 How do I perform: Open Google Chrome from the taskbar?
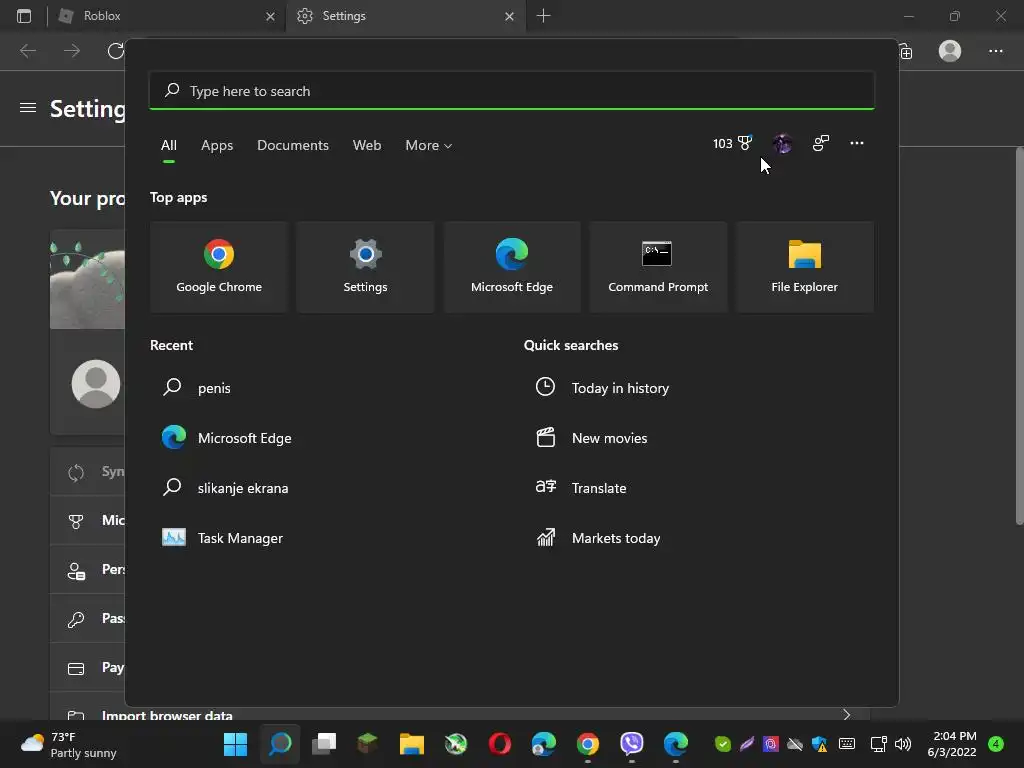588,744
